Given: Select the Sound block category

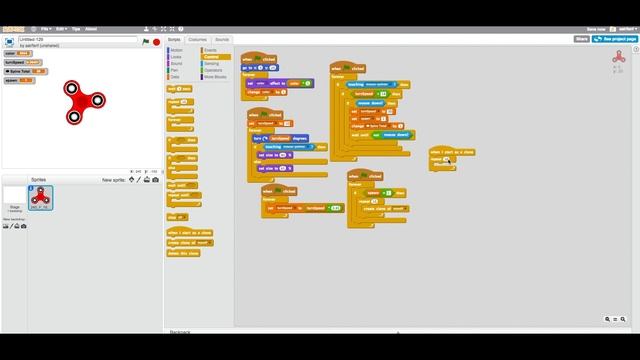Looking at the screenshot, I should point(176,63).
